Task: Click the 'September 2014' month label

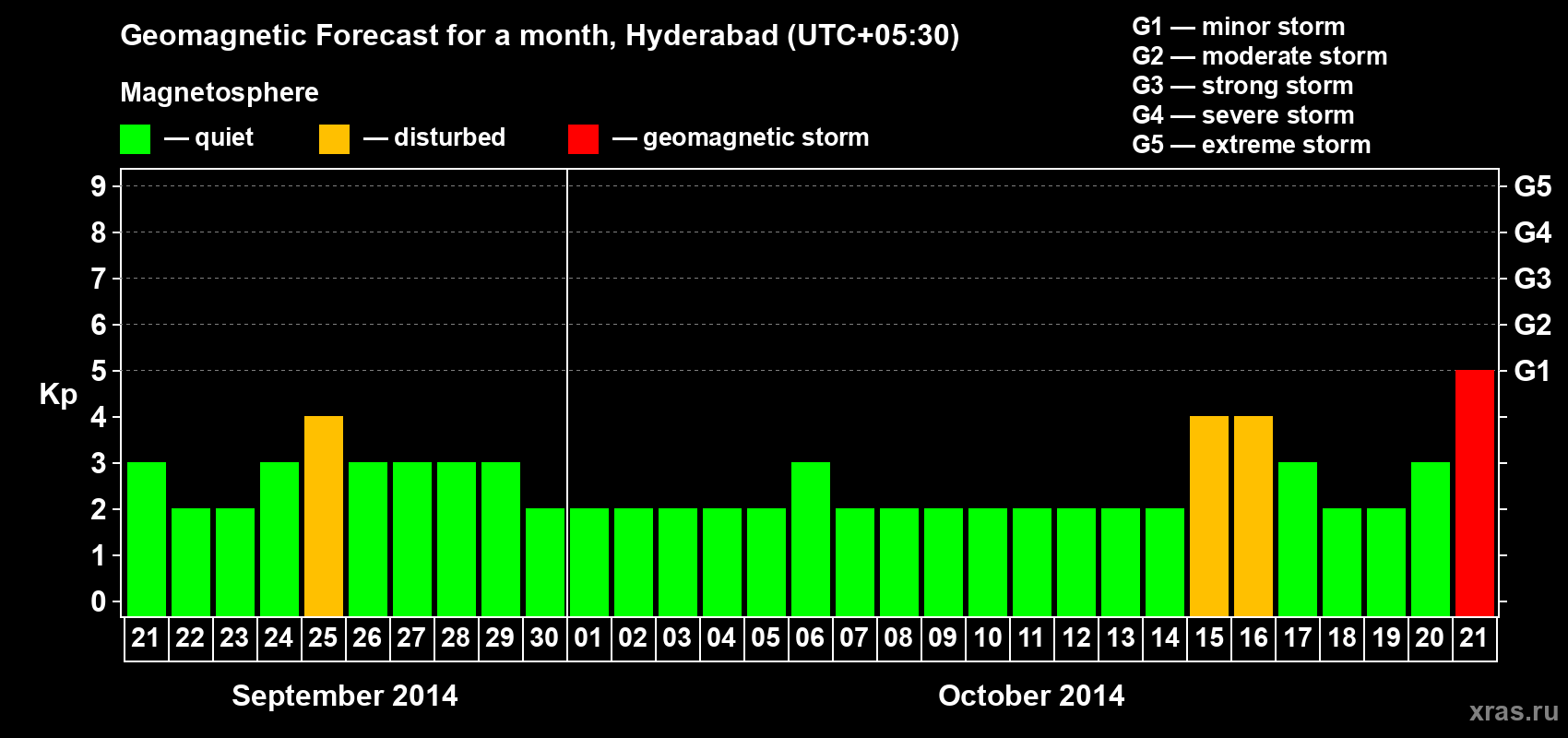Action: [344, 696]
